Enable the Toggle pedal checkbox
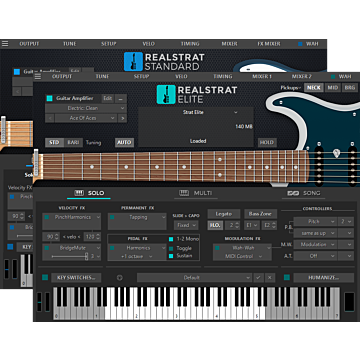This screenshot has width=360, height=360. pos(171,248)
